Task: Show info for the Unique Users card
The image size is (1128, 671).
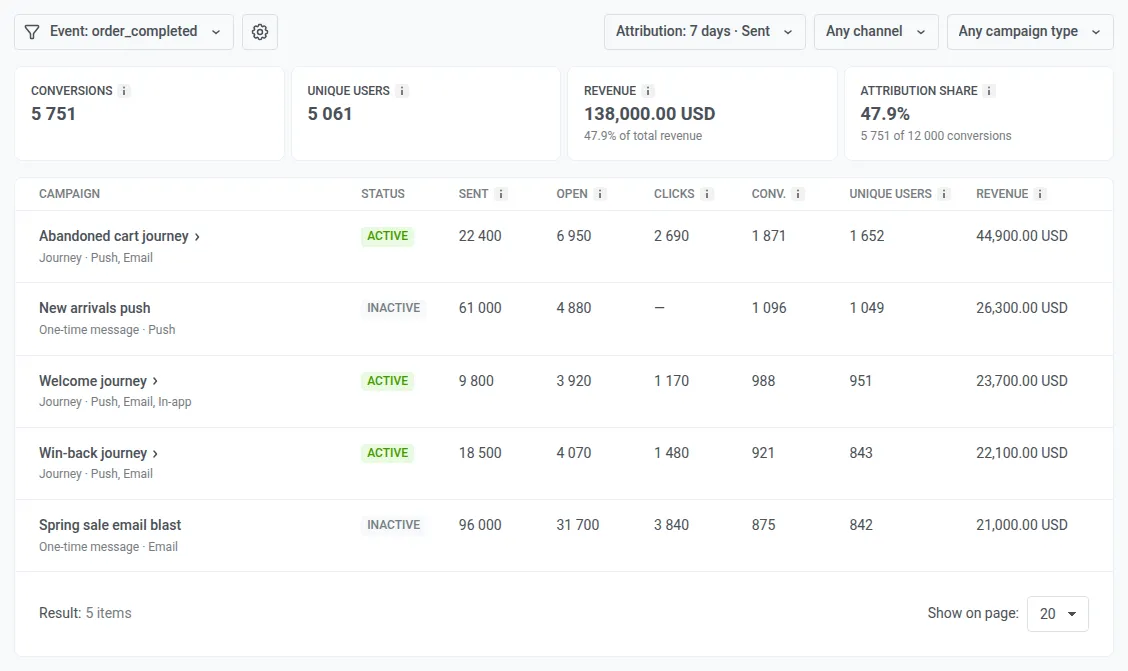Action: coord(402,91)
